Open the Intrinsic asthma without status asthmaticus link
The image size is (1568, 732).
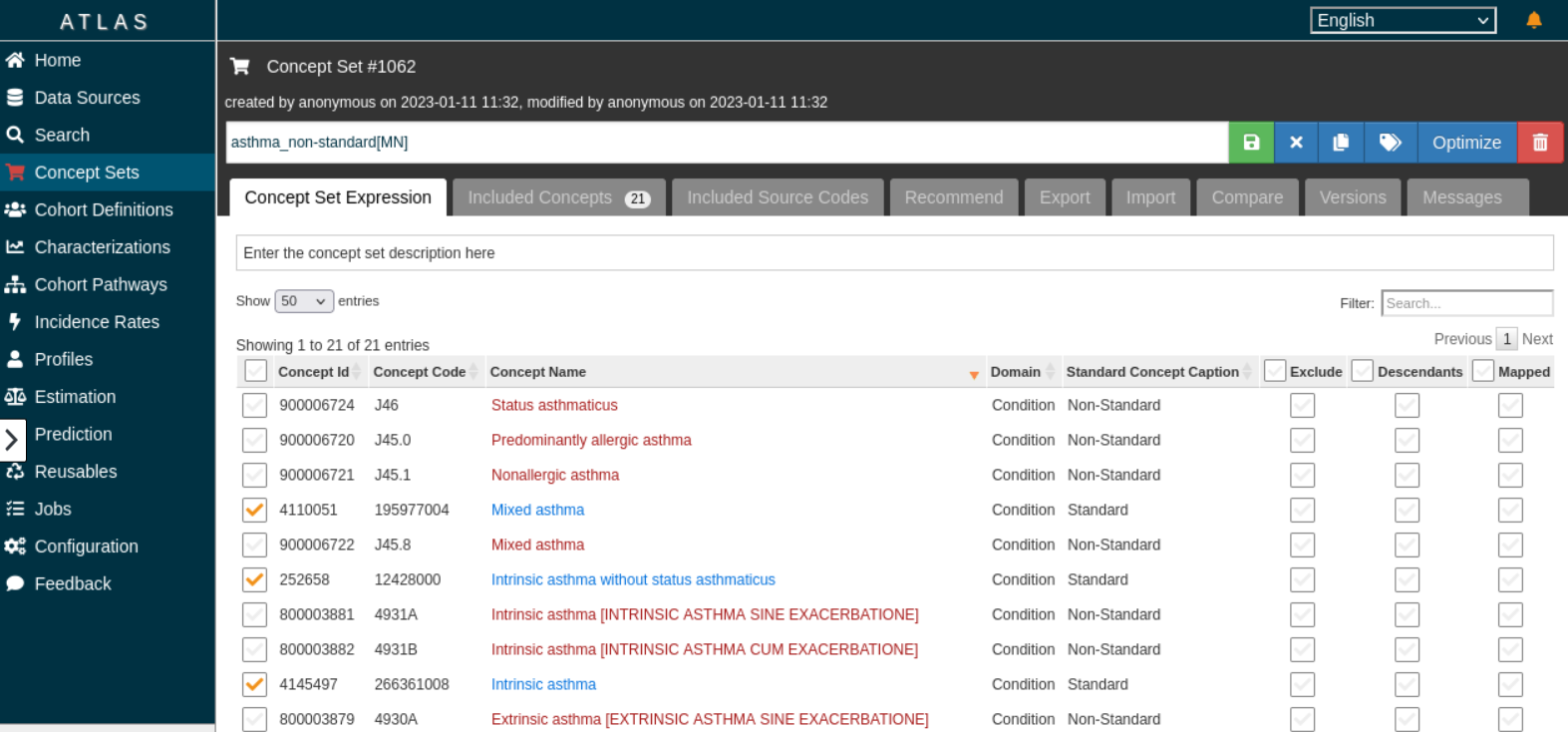(633, 579)
